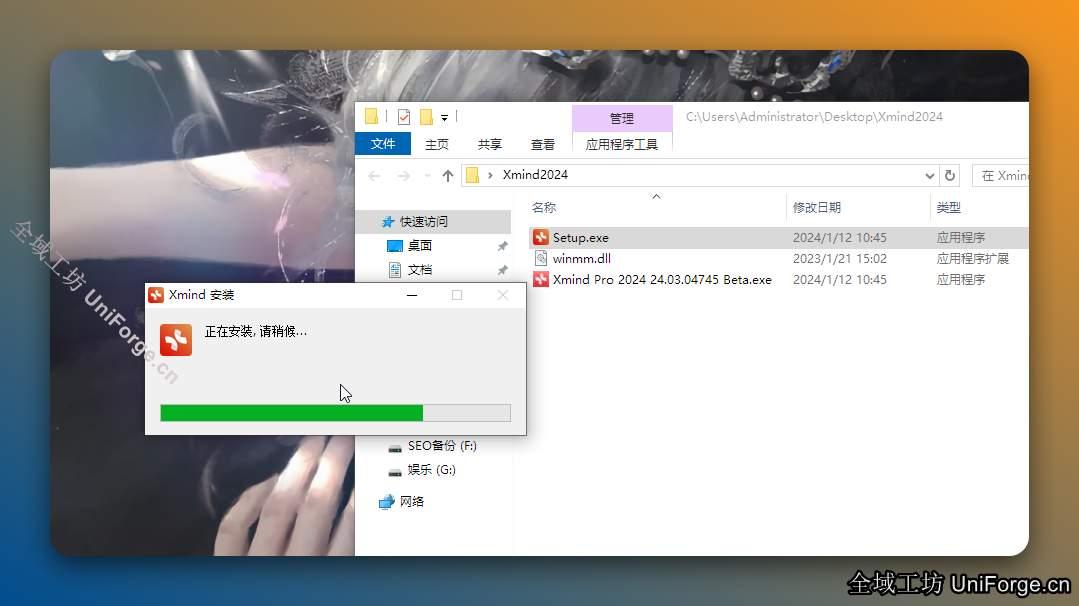Click the new folder quick-access icon
The image size is (1079, 606).
coord(427,117)
